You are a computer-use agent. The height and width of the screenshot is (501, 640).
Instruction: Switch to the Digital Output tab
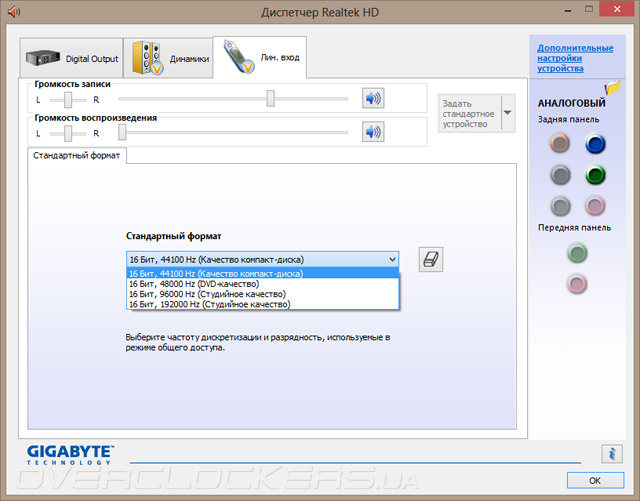(71, 58)
